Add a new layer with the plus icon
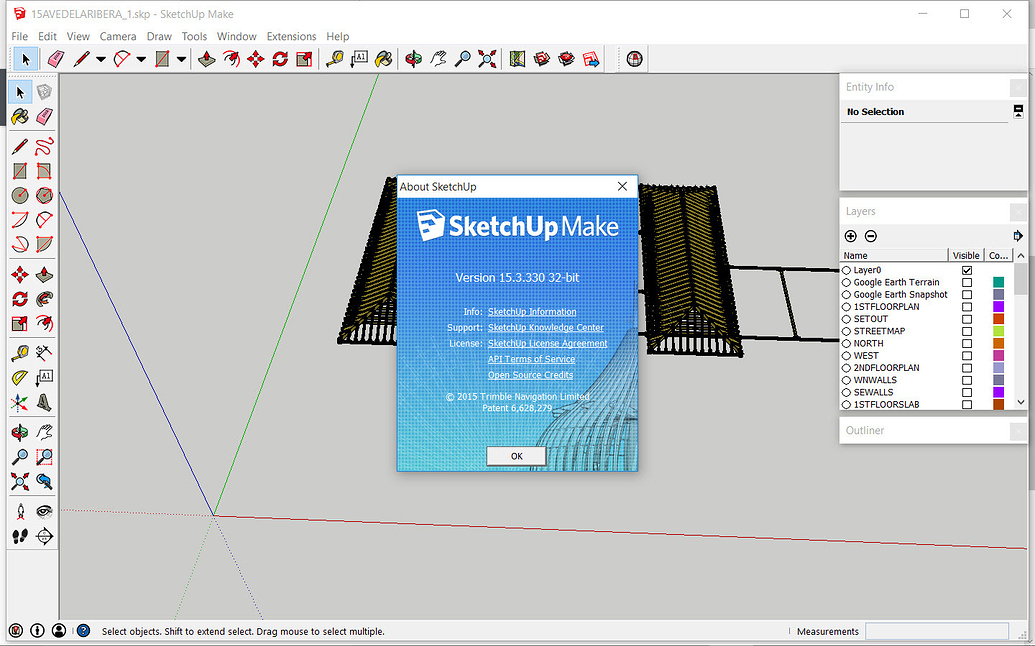Screen dimensions: 1035x646 [x=850, y=236]
